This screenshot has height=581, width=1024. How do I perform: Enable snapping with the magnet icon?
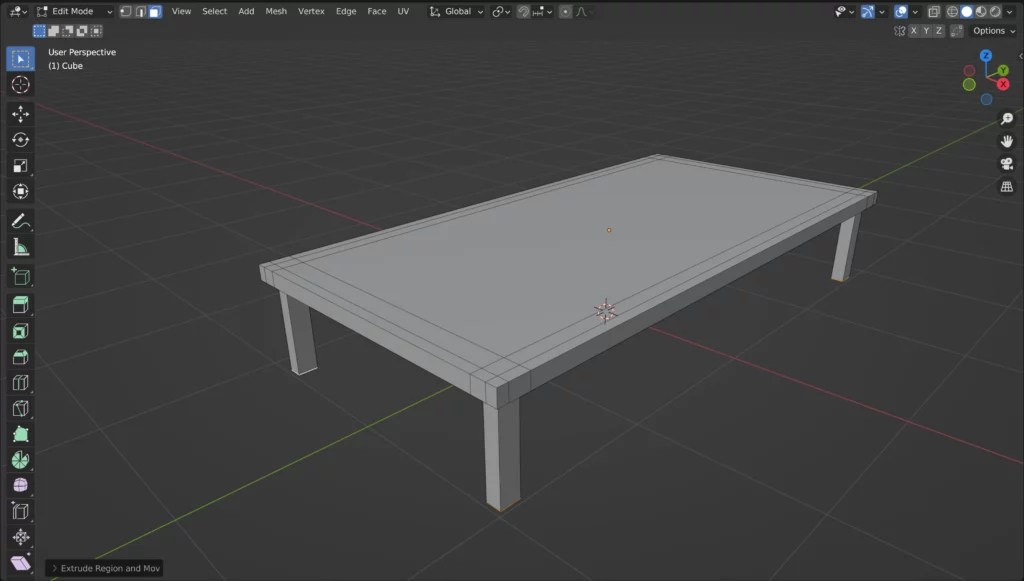[x=523, y=11]
